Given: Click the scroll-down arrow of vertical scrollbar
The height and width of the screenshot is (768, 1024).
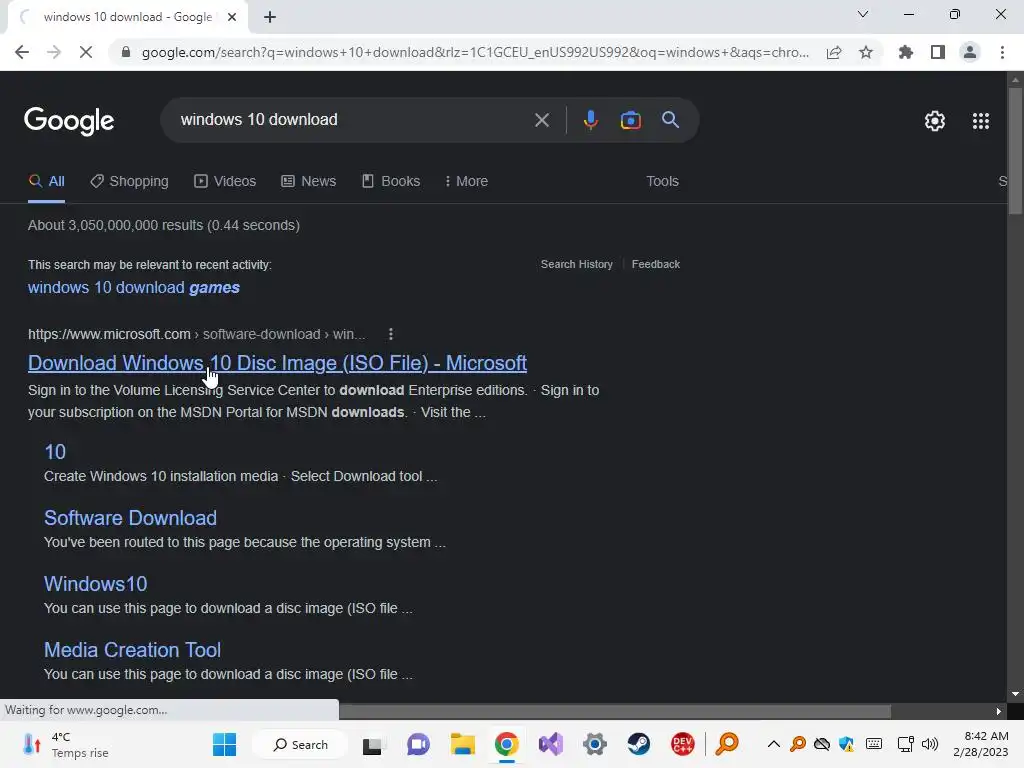Looking at the screenshot, I should pos(1015,694).
